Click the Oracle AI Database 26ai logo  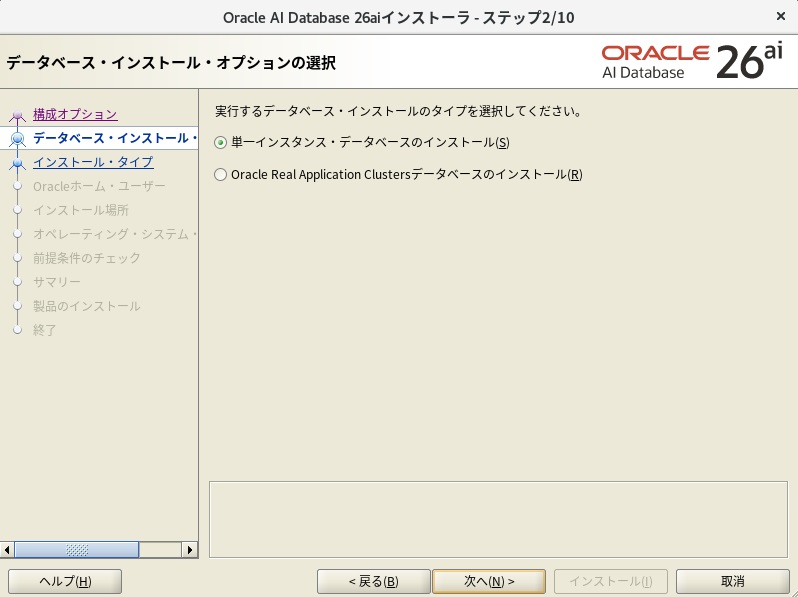click(x=692, y=62)
